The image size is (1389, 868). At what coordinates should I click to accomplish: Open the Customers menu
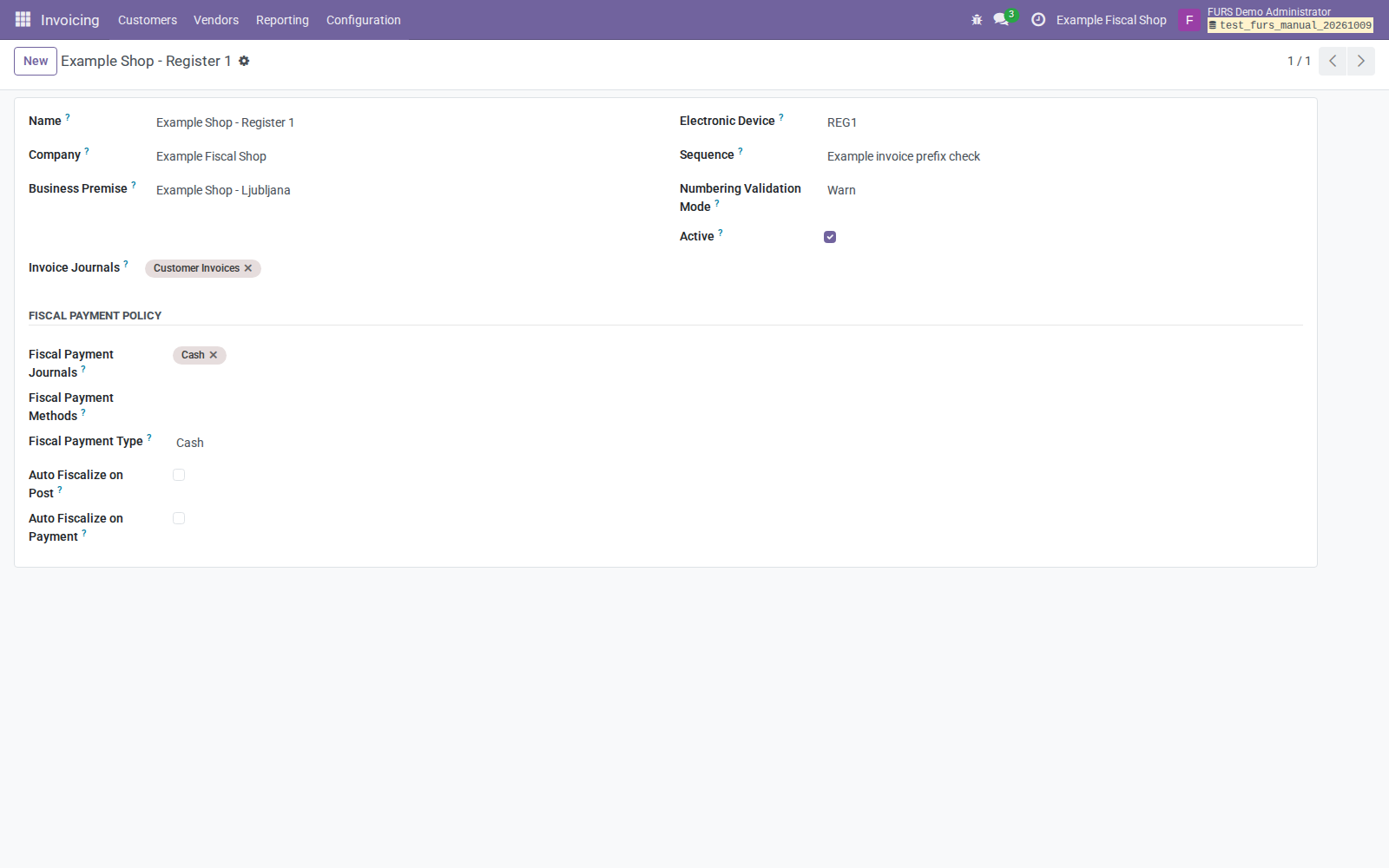coord(148,20)
